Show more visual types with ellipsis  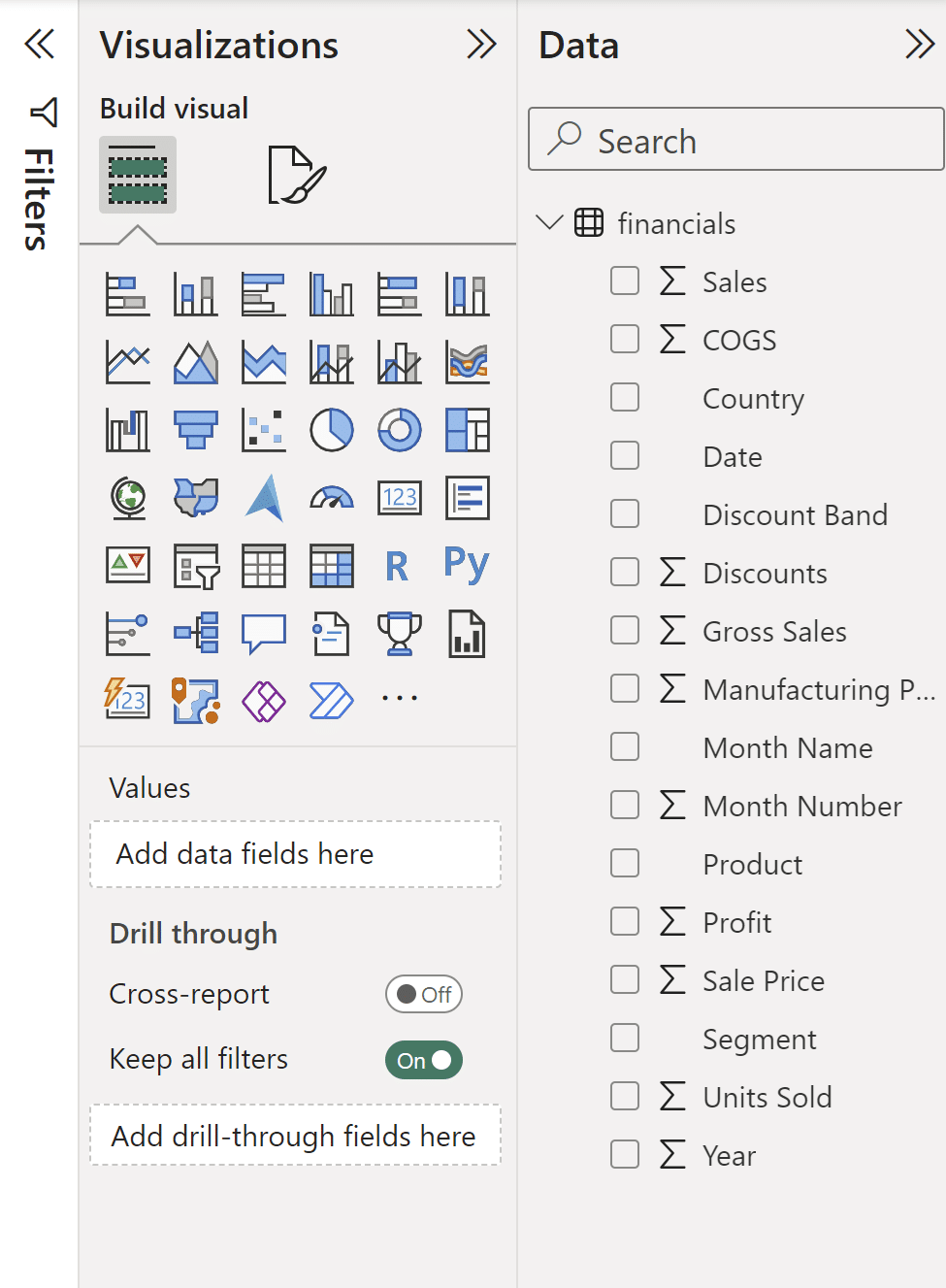399,697
